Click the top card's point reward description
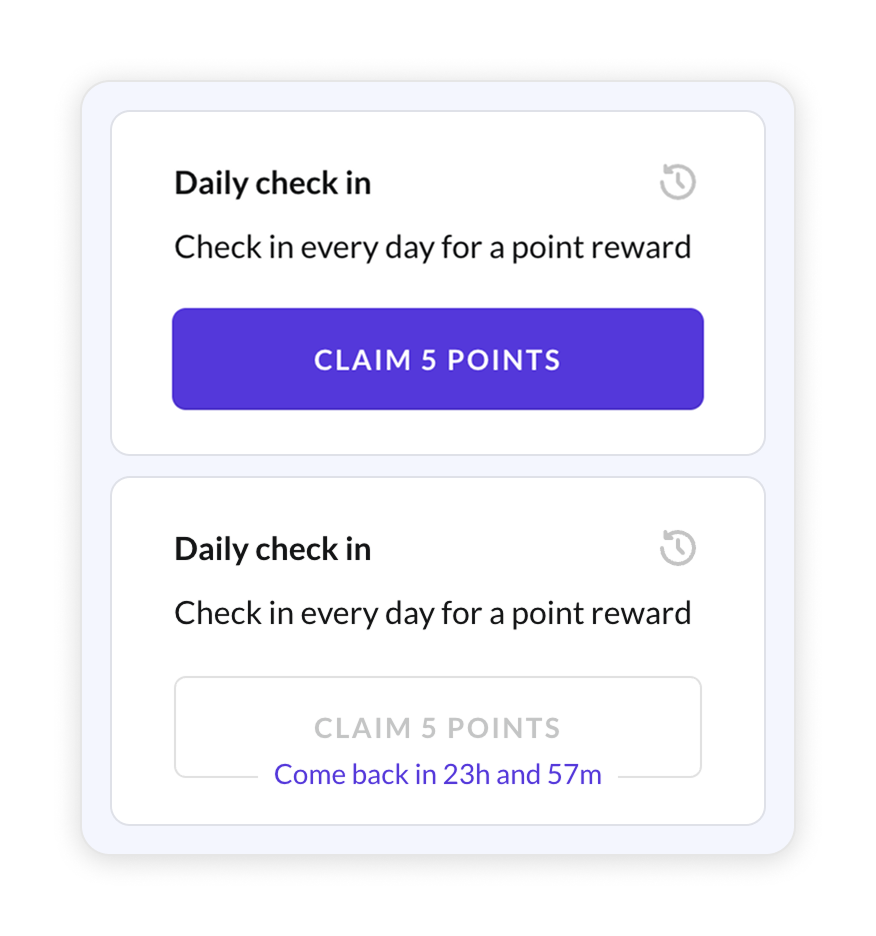 [432, 247]
